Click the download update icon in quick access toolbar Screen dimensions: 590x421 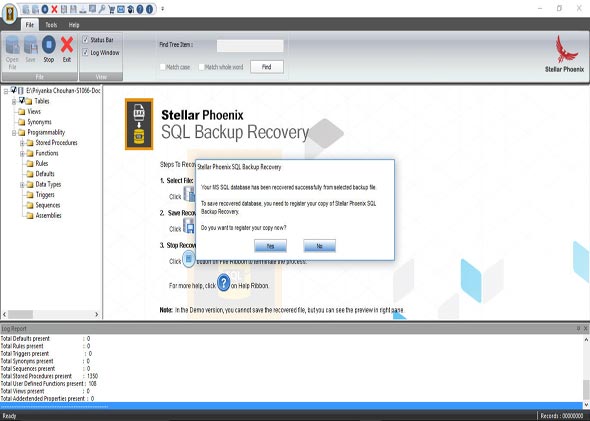coord(83,10)
